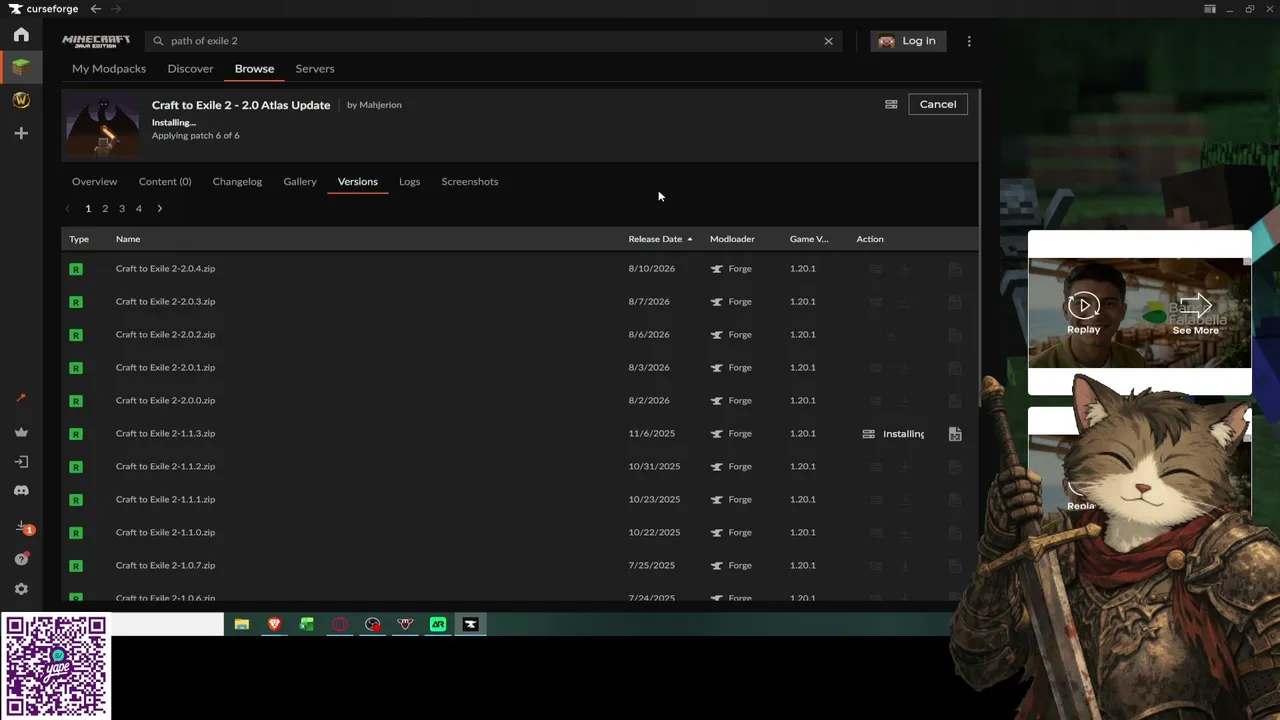Click the sign-in arrow icon in sidebar

[21, 462]
